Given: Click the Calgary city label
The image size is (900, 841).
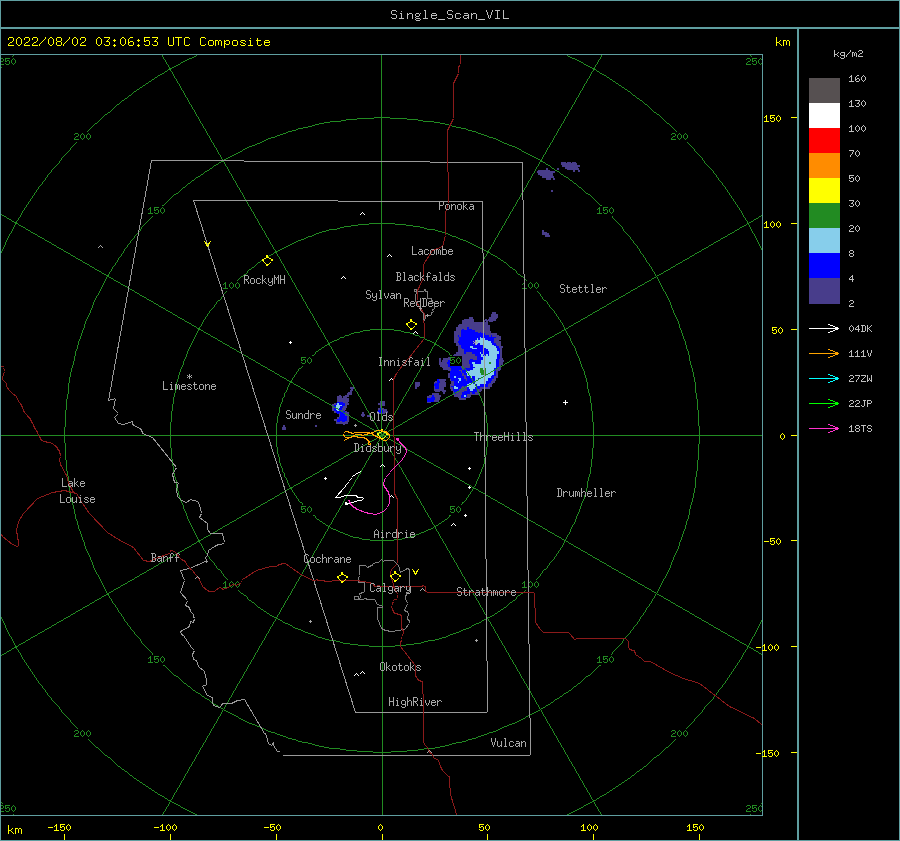Looking at the screenshot, I should coord(390,588).
